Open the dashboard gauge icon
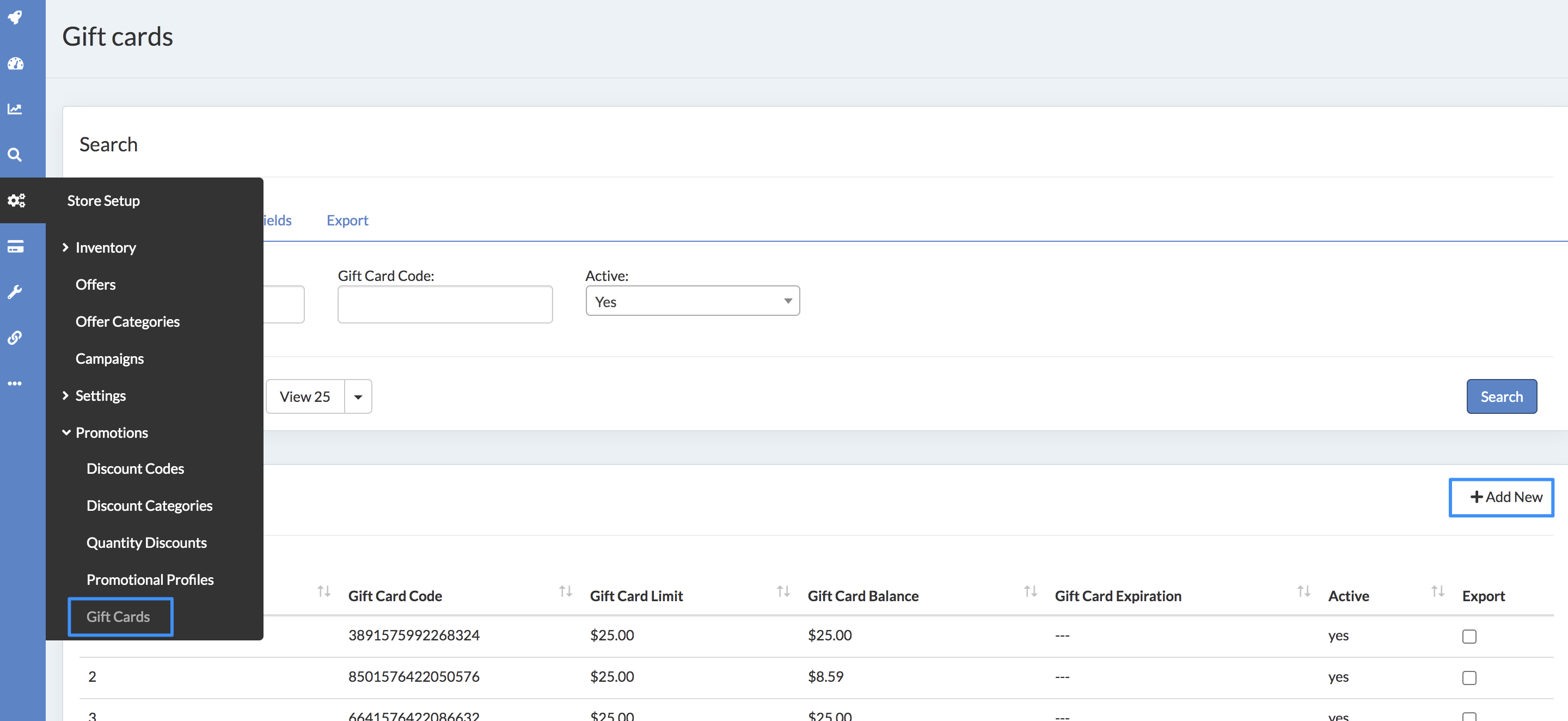Image resolution: width=1568 pixels, height=721 pixels. 16,63
